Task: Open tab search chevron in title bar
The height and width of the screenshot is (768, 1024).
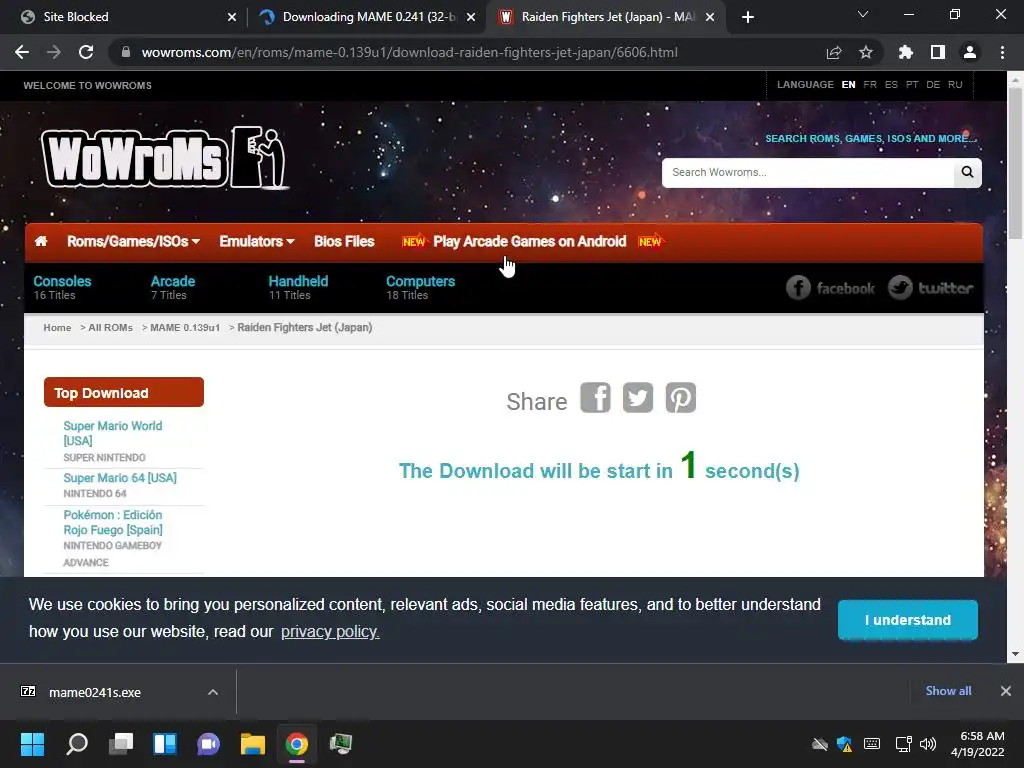Action: [x=863, y=14]
